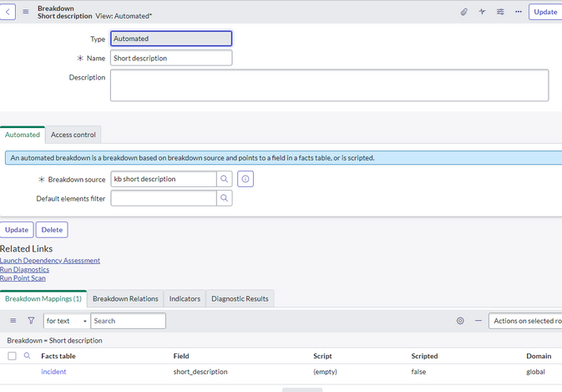
Task: Open list personalize gear icon
Action: (460, 321)
